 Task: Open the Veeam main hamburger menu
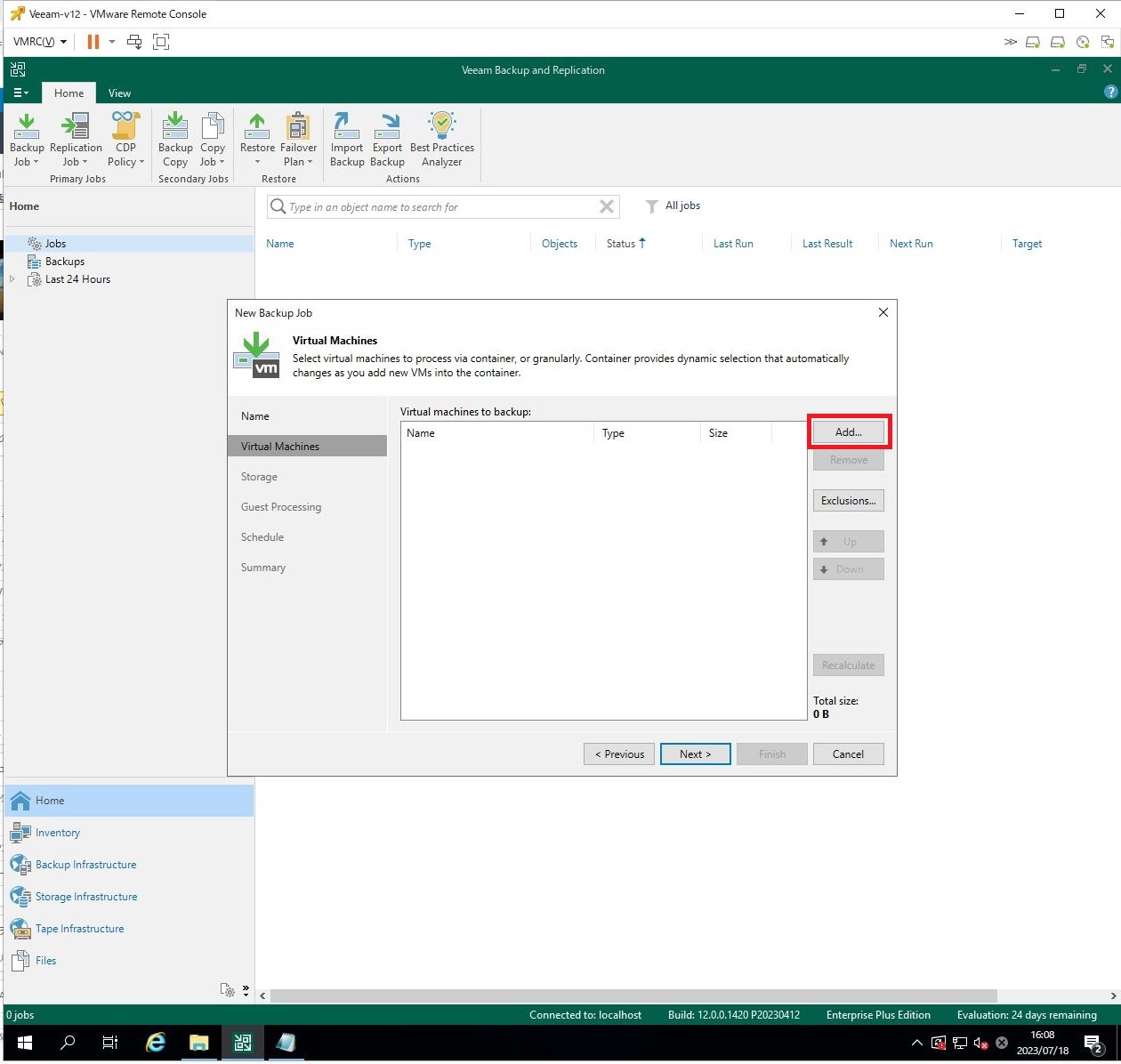21,93
